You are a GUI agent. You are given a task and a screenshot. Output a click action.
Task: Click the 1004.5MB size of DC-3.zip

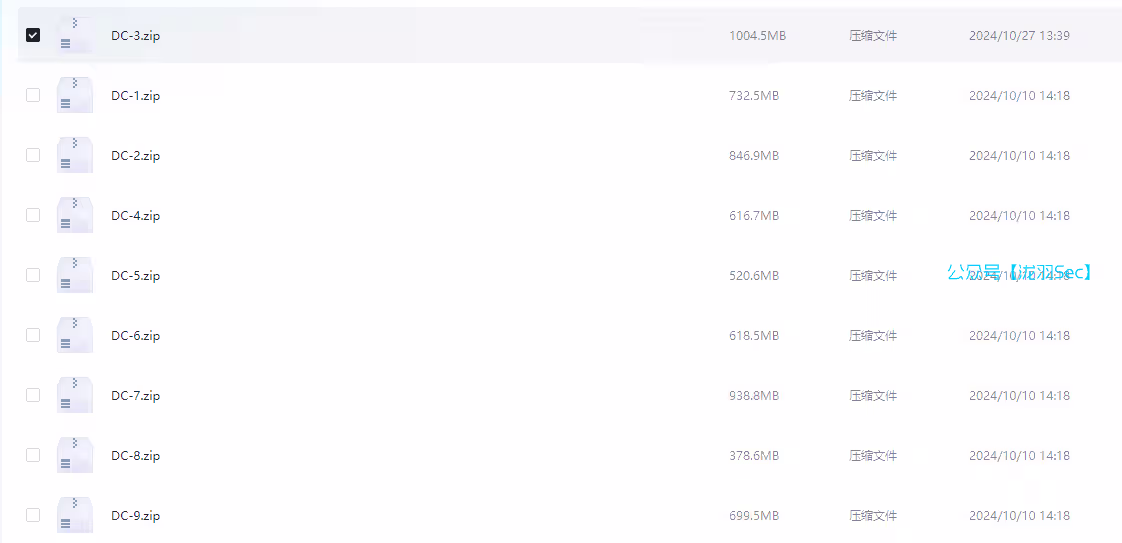click(x=757, y=36)
